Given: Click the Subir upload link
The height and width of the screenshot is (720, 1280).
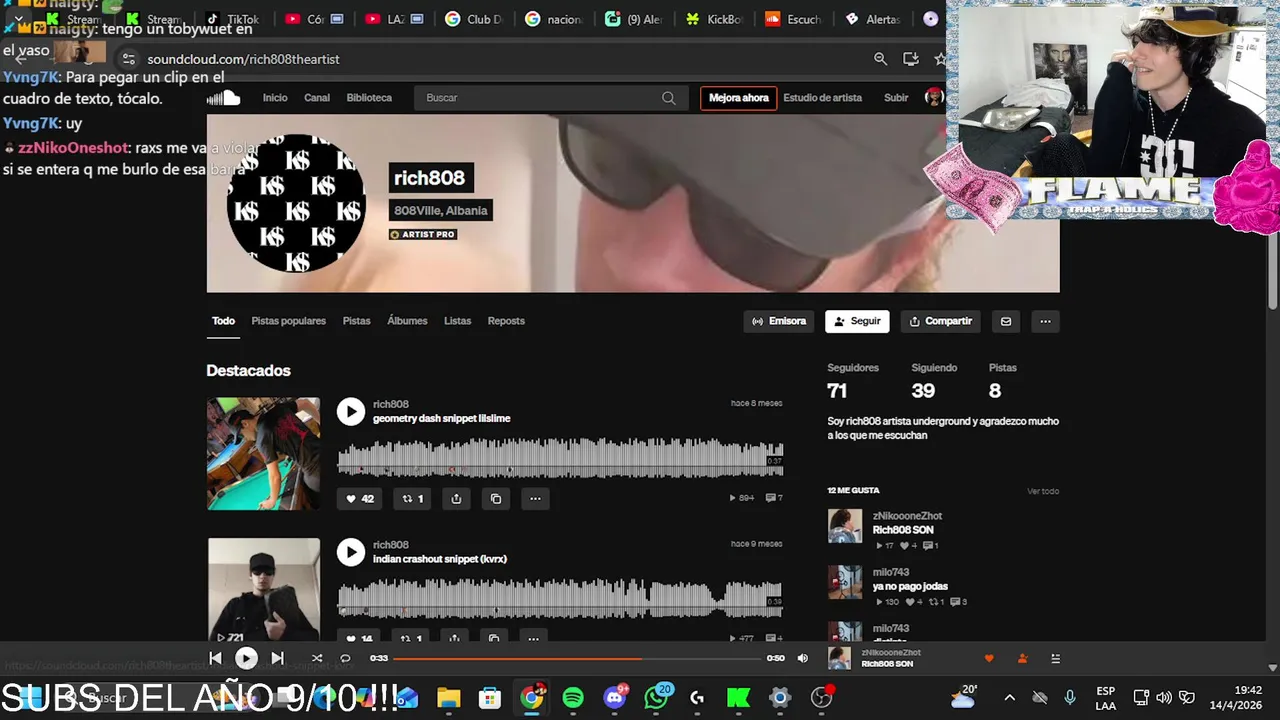Looking at the screenshot, I should tap(896, 98).
